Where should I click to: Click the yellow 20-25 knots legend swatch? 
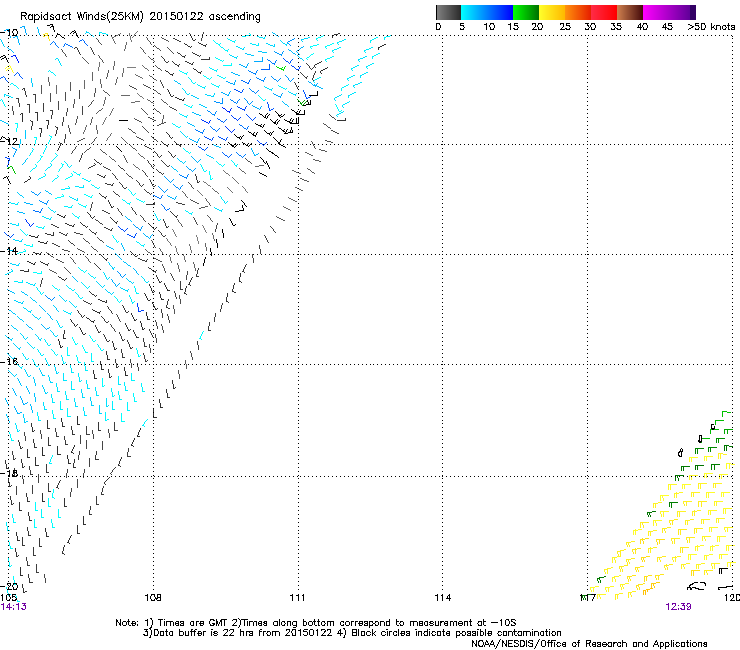(x=552, y=12)
